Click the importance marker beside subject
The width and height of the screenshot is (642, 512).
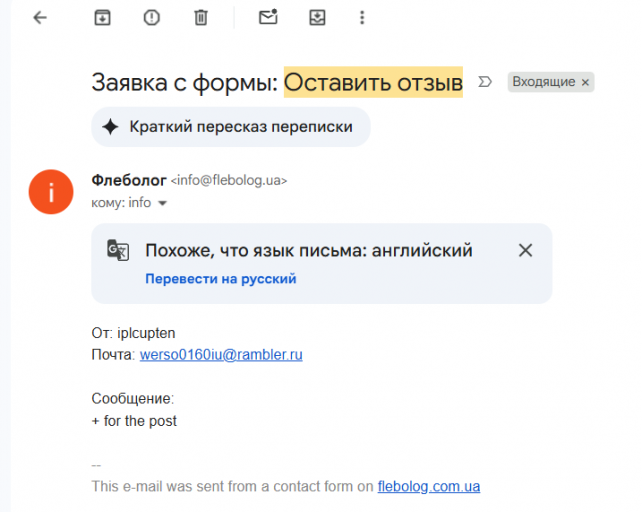[486, 82]
